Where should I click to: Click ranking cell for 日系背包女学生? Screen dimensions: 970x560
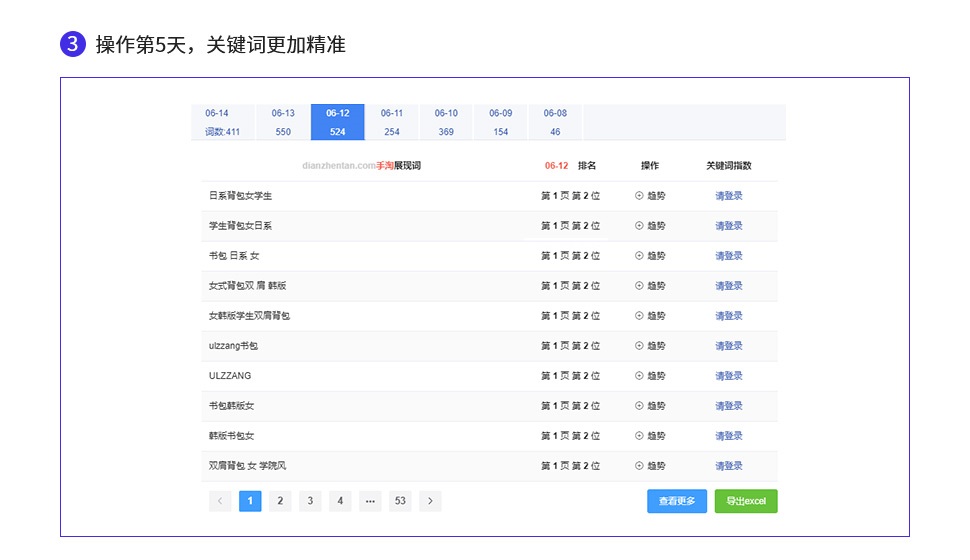pyautogui.click(x=570, y=196)
